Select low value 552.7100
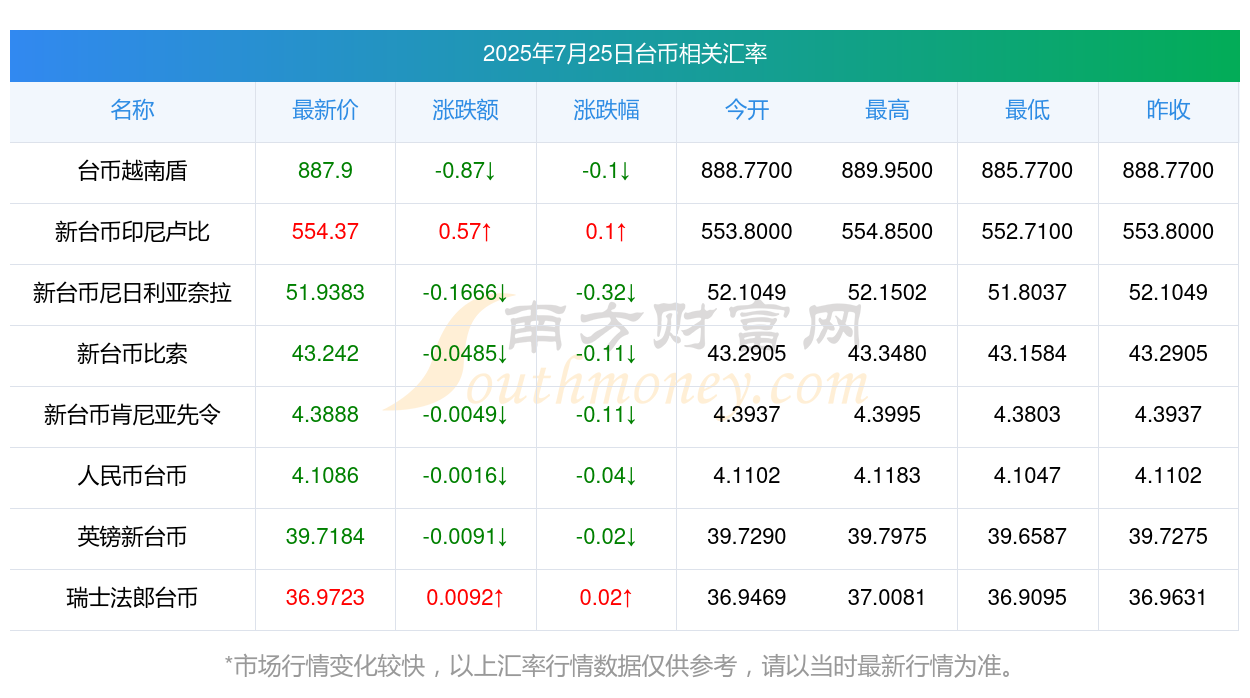1250x698 pixels. coord(1027,232)
